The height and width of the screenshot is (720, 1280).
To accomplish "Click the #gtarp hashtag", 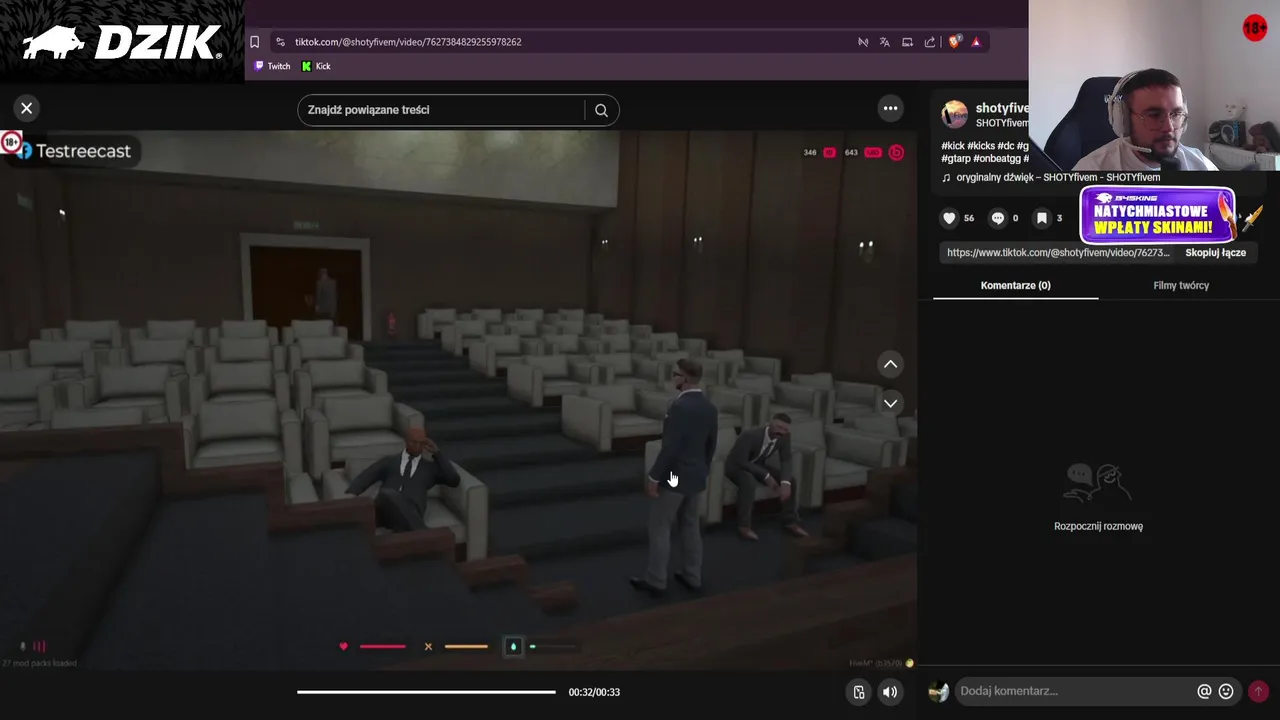I will tap(955, 158).
